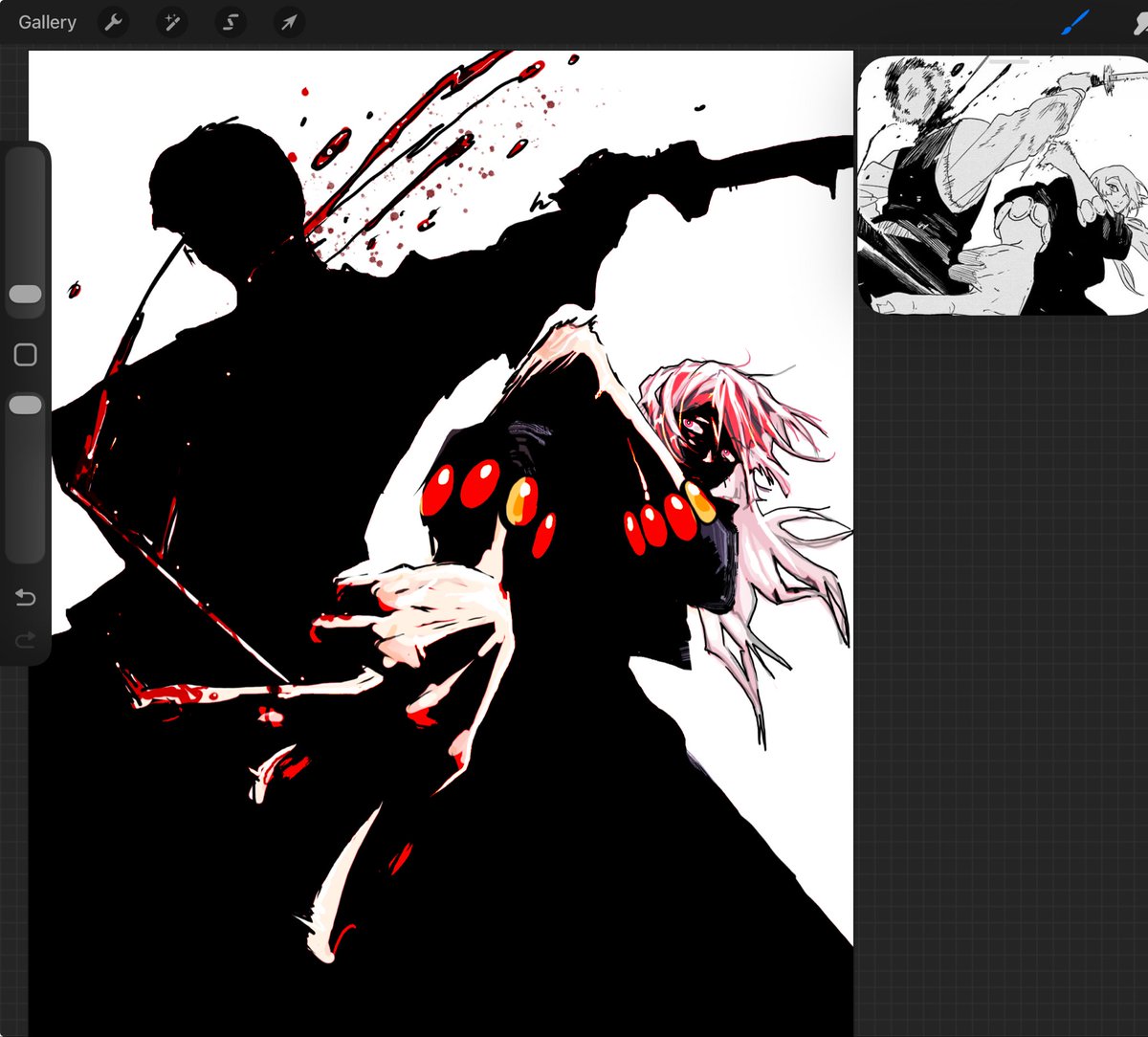Tap the reference image thumbnail
The image size is (1148, 1037).
click(1003, 186)
